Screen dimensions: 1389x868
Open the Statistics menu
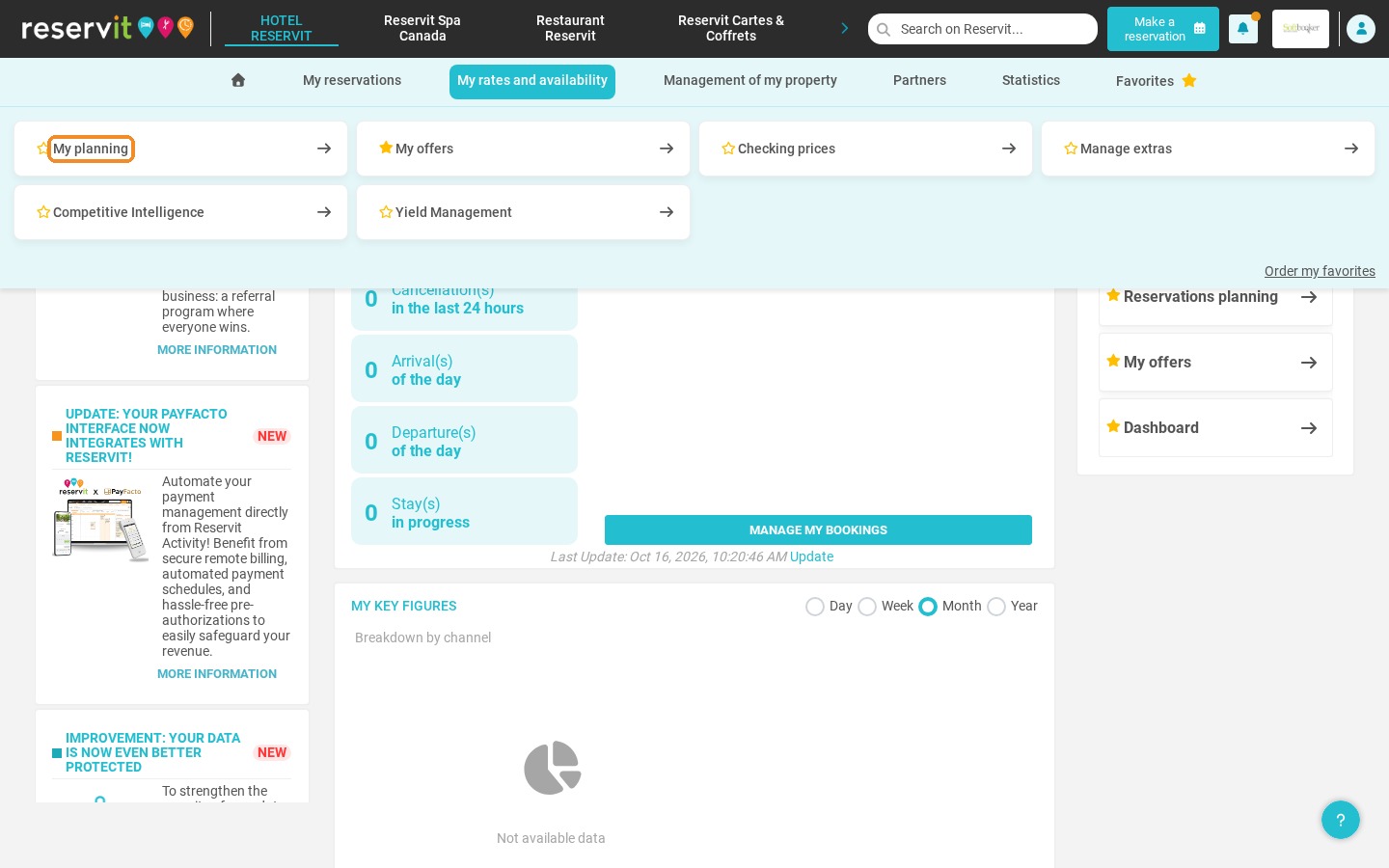pos(1031,80)
